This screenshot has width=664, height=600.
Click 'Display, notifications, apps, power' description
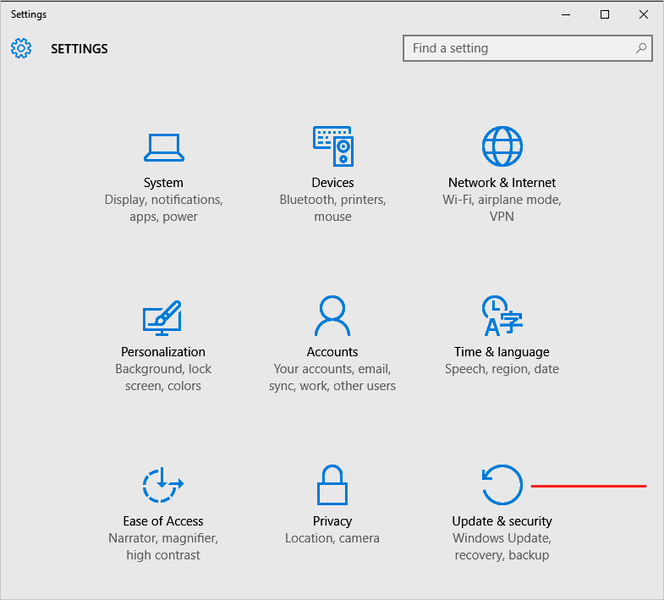pyautogui.click(x=163, y=208)
